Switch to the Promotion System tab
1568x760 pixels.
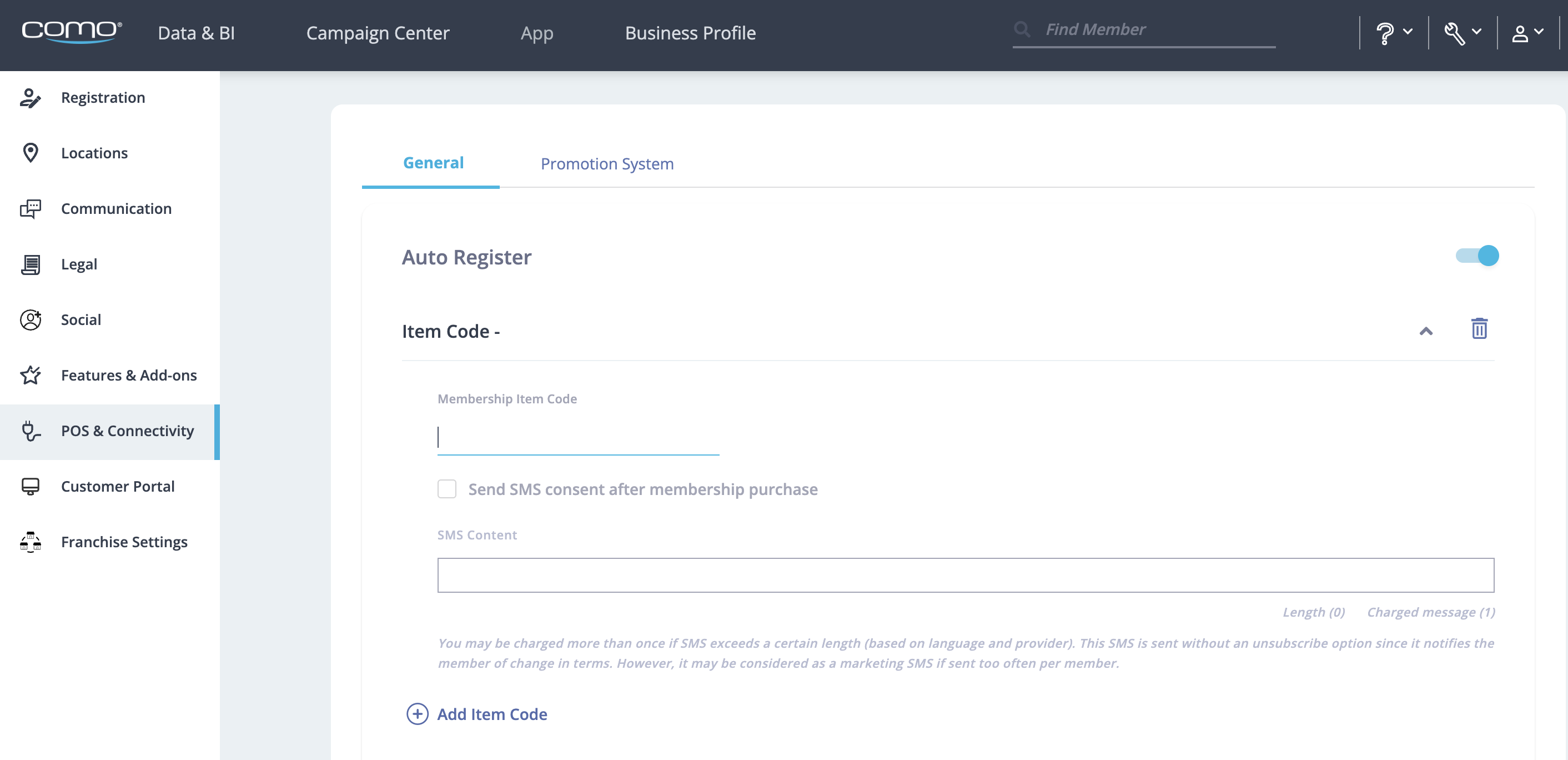coord(607,164)
